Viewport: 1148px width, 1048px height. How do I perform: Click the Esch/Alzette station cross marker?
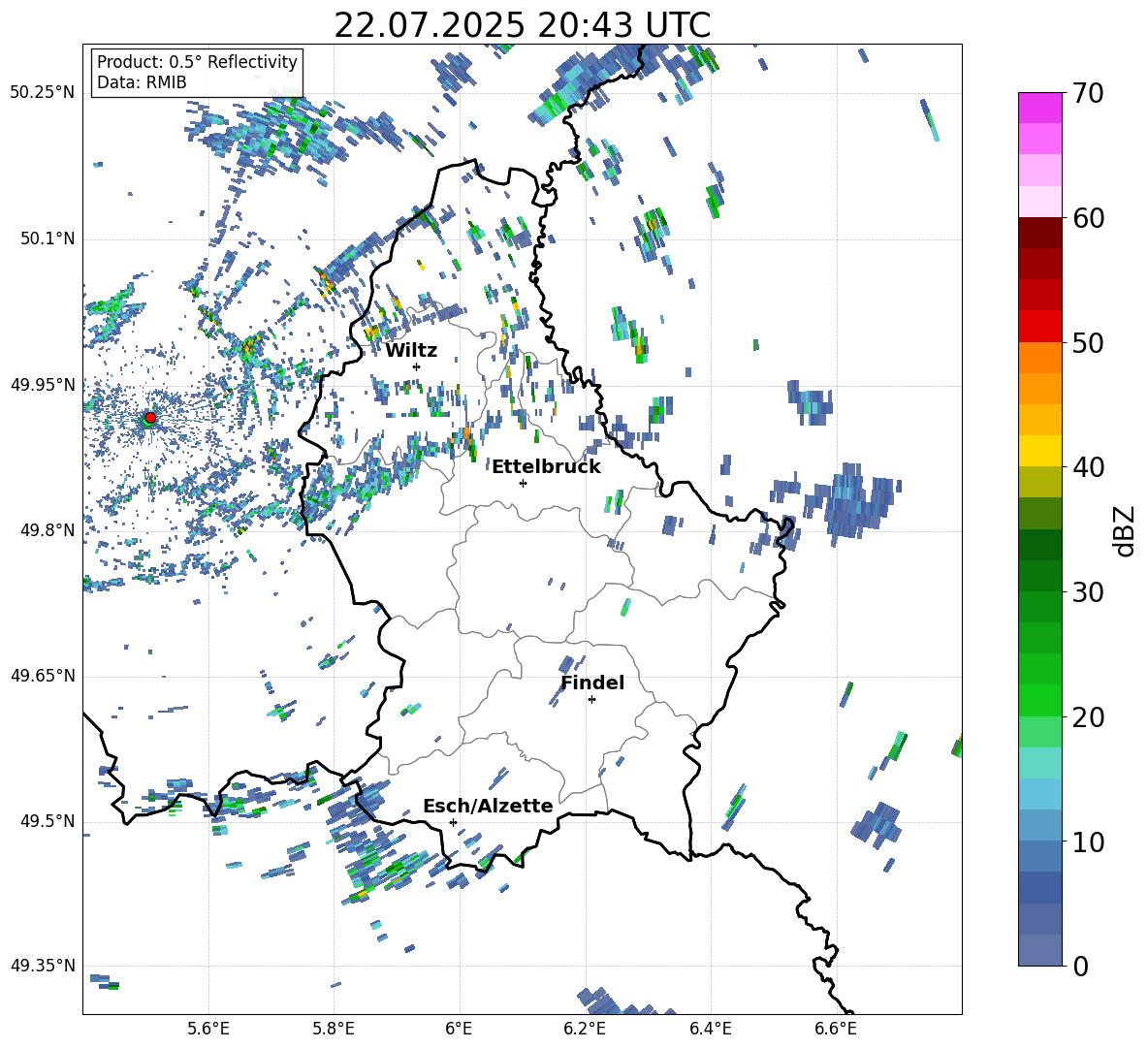453,822
